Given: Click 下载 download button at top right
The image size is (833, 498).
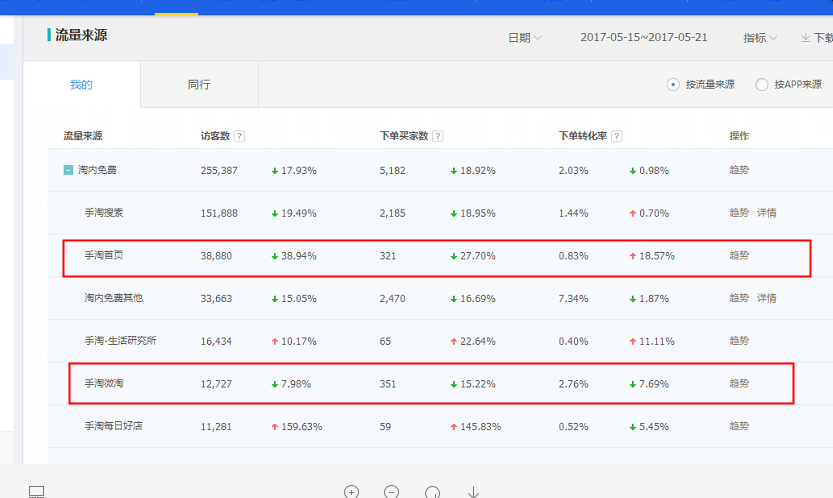Looking at the screenshot, I should pos(816,38).
